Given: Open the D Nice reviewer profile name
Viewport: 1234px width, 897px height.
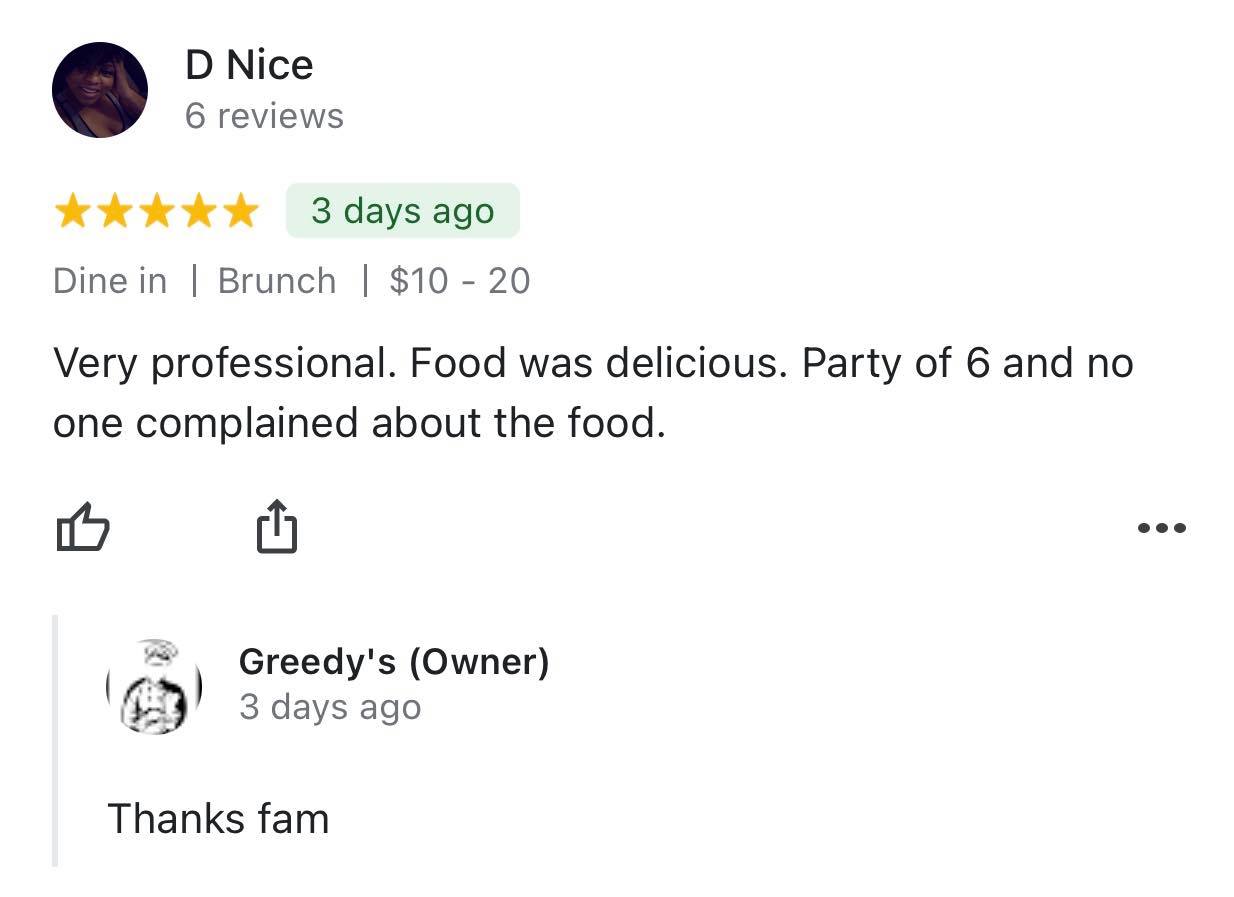Looking at the screenshot, I should coord(249,65).
